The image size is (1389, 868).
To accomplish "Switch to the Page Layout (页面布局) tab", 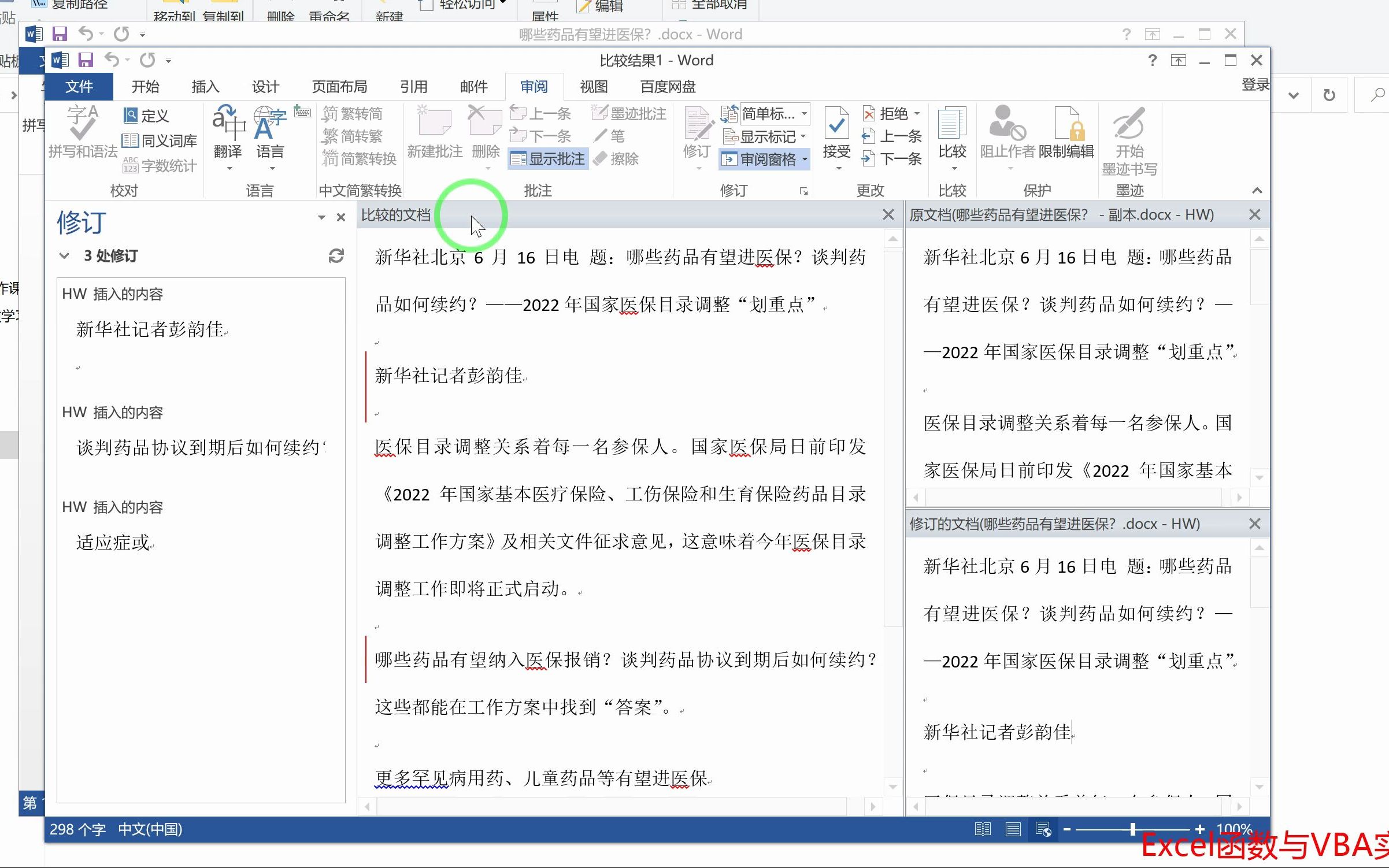I will [x=339, y=87].
